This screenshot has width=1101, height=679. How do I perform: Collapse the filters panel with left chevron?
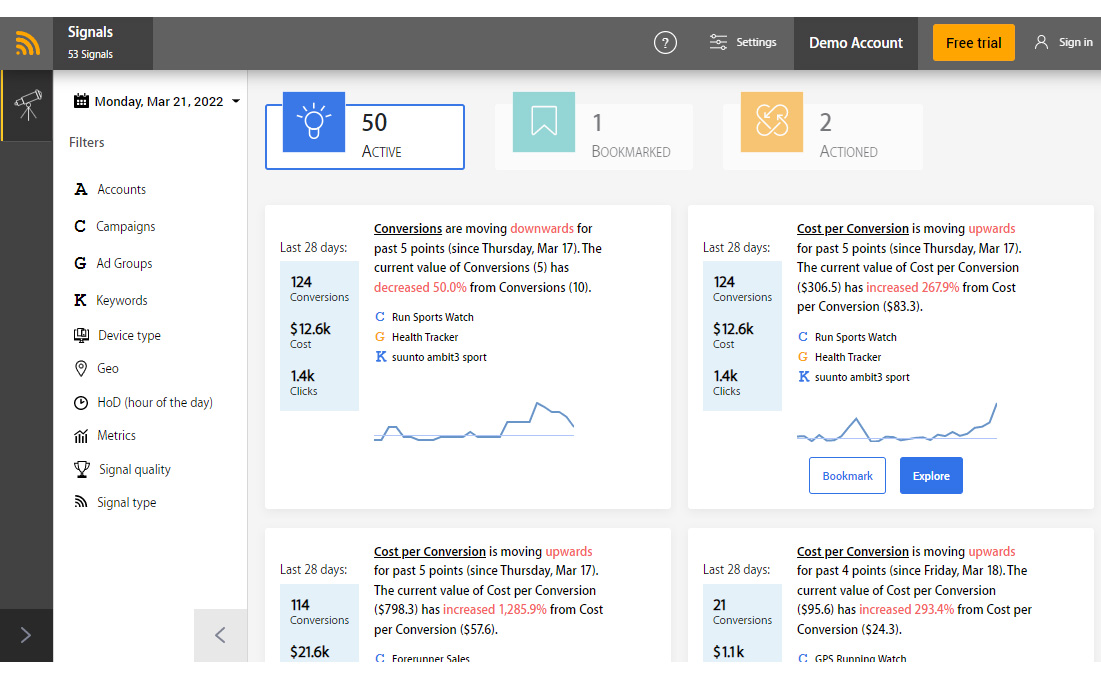(220, 635)
